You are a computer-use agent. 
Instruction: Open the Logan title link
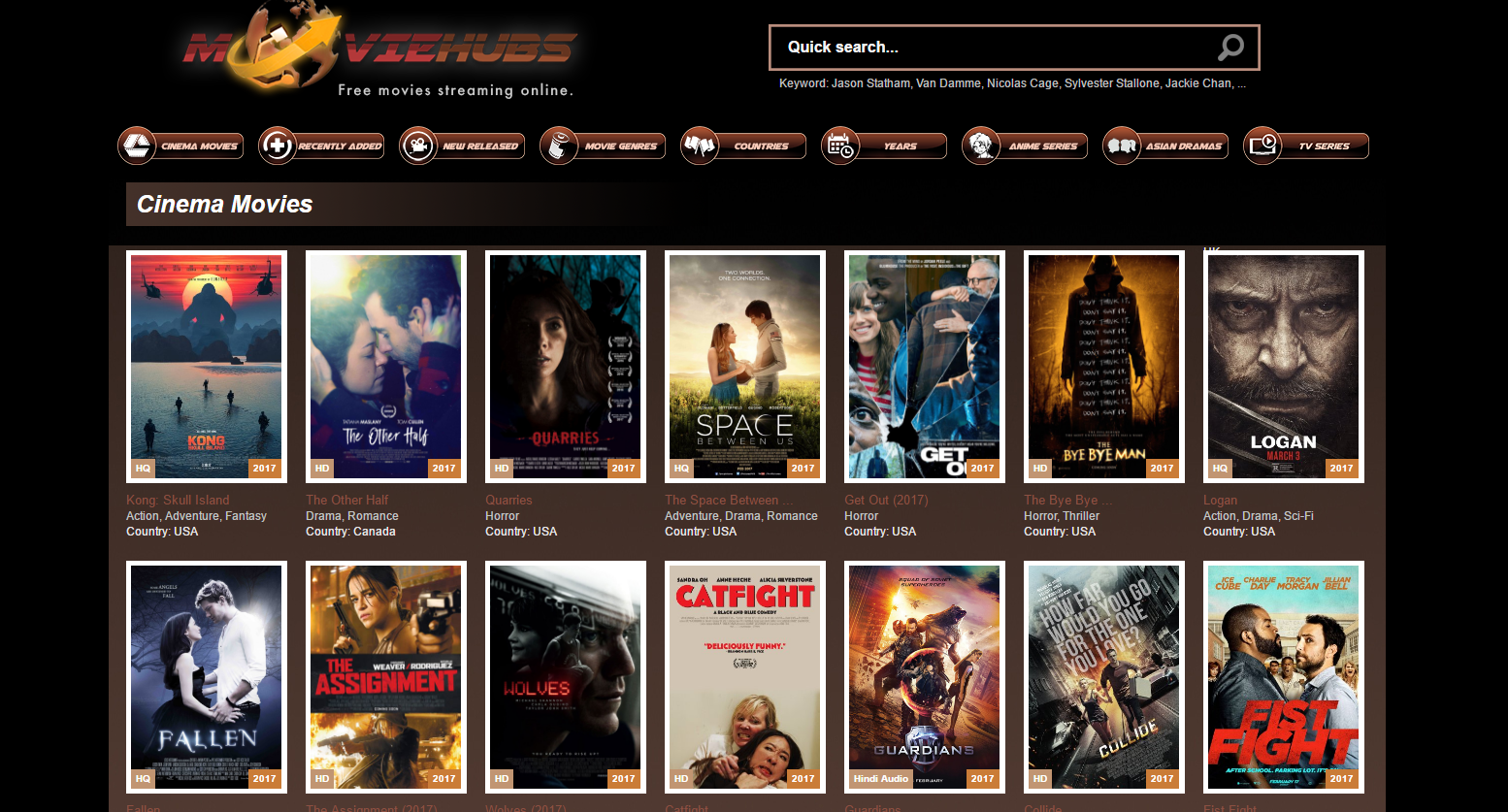(x=1220, y=500)
